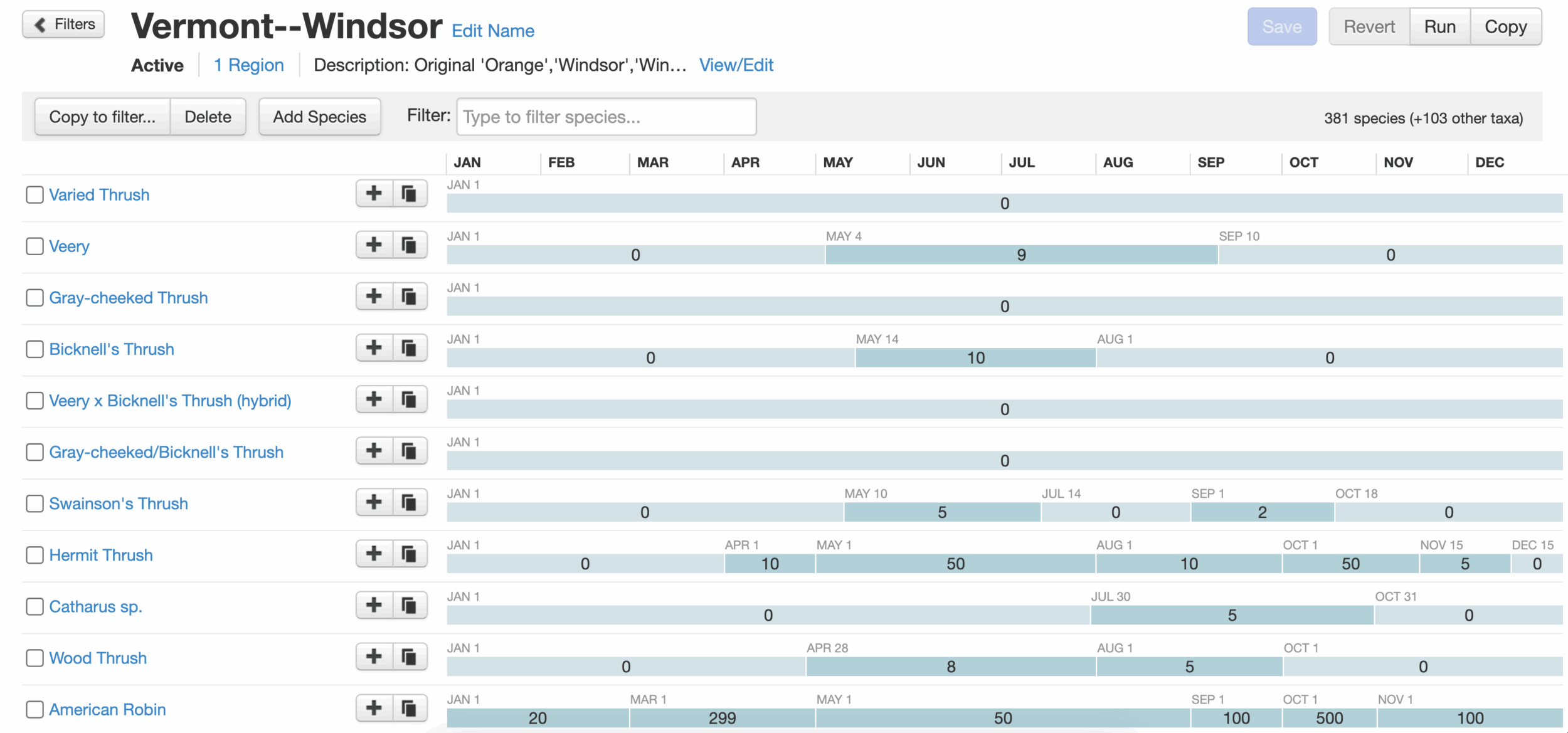This screenshot has width=1568, height=733.
Task: Click the plus icon for American Robin
Action: 374,708
